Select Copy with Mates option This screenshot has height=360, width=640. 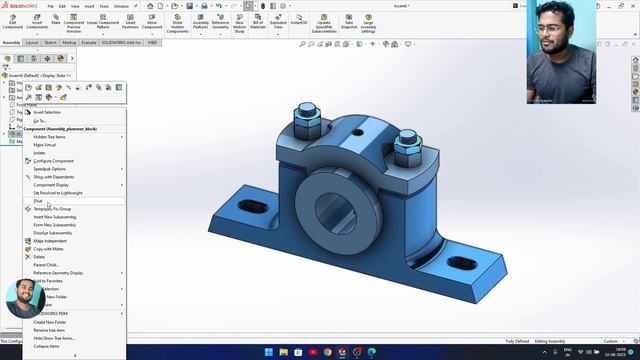[x=74, y=249]
